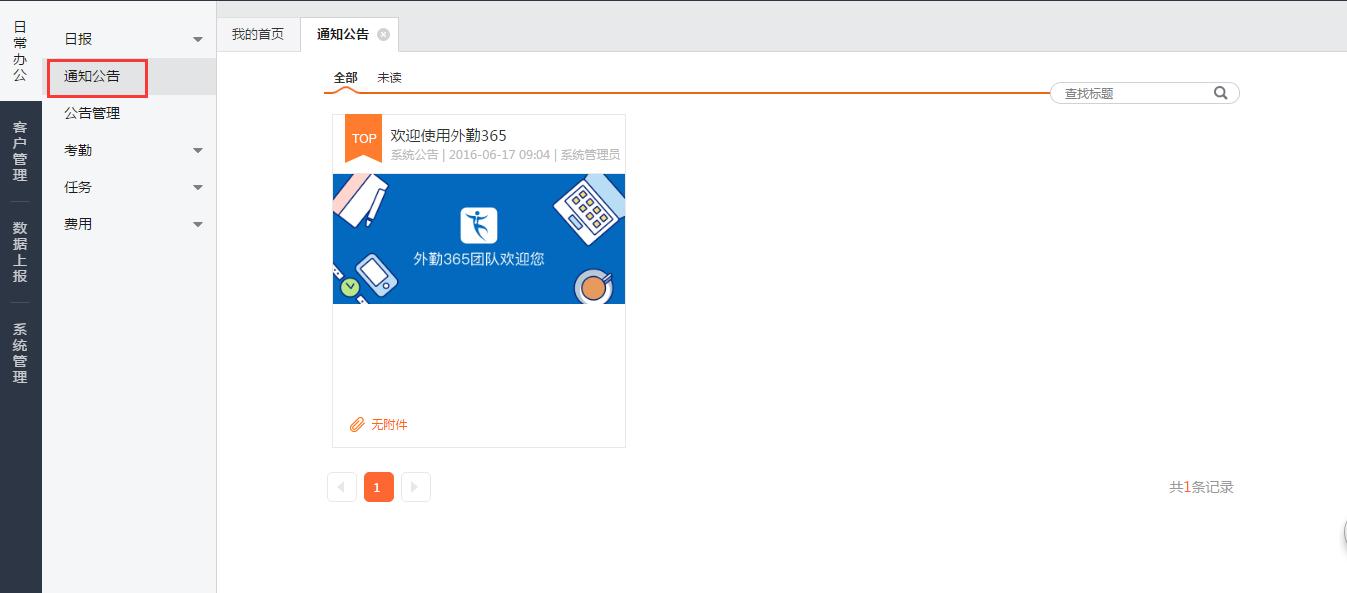Click the orange TOP ribbon badge
Screen dimensions: 1347x593
tap(363, 138)
